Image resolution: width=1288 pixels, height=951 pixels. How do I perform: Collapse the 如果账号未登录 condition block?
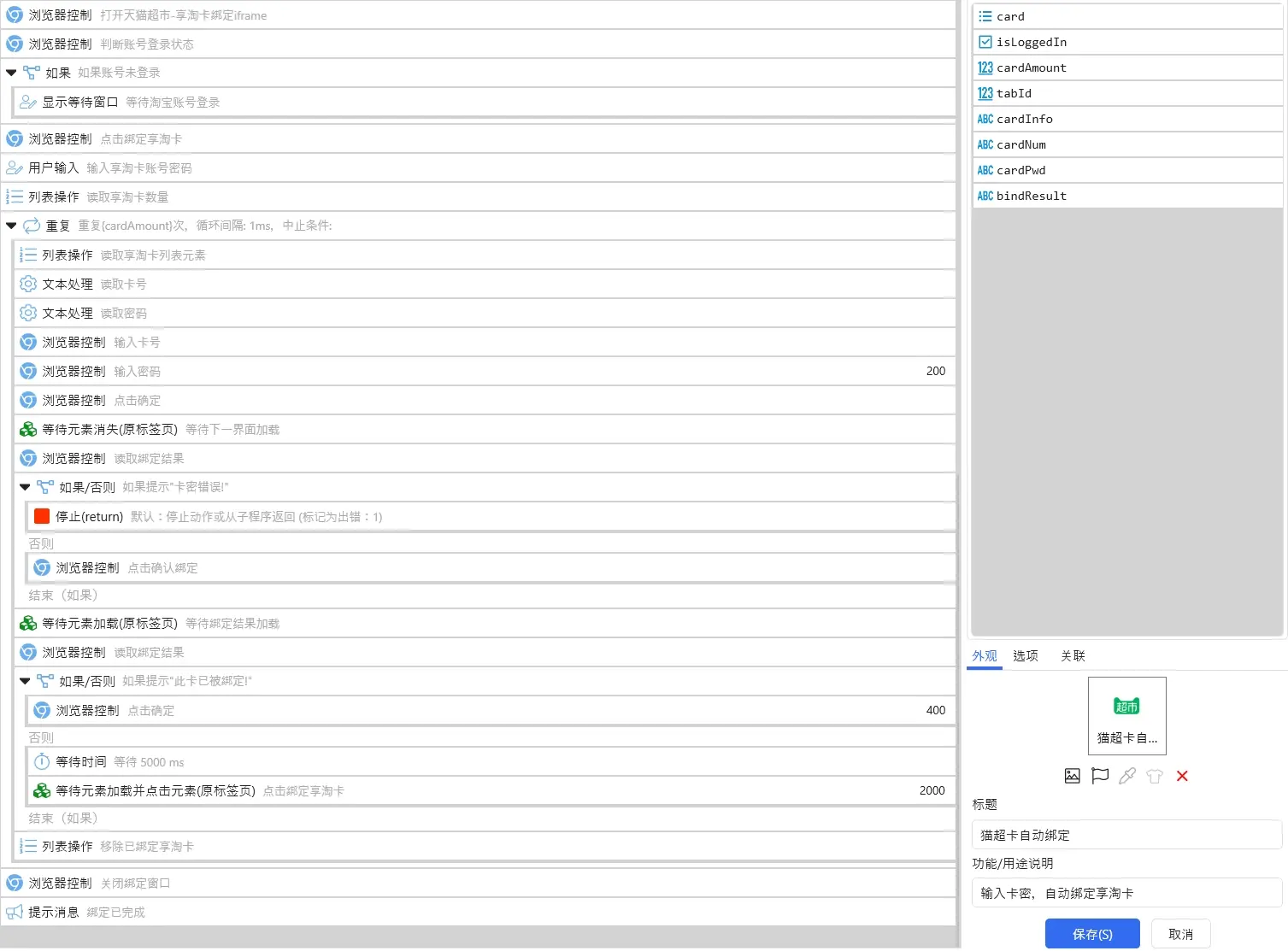(11, 73)
